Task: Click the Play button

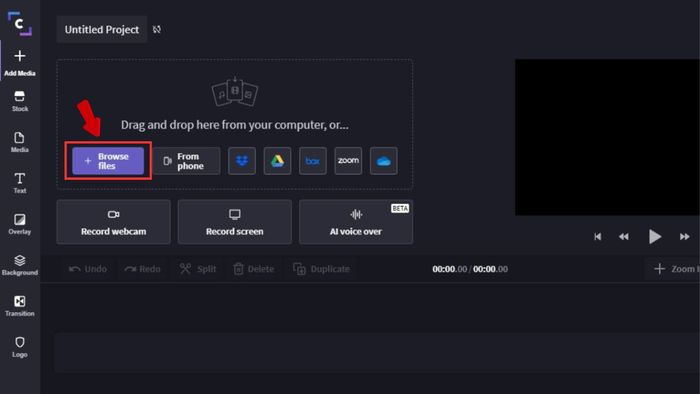Action: pos(654,236)
